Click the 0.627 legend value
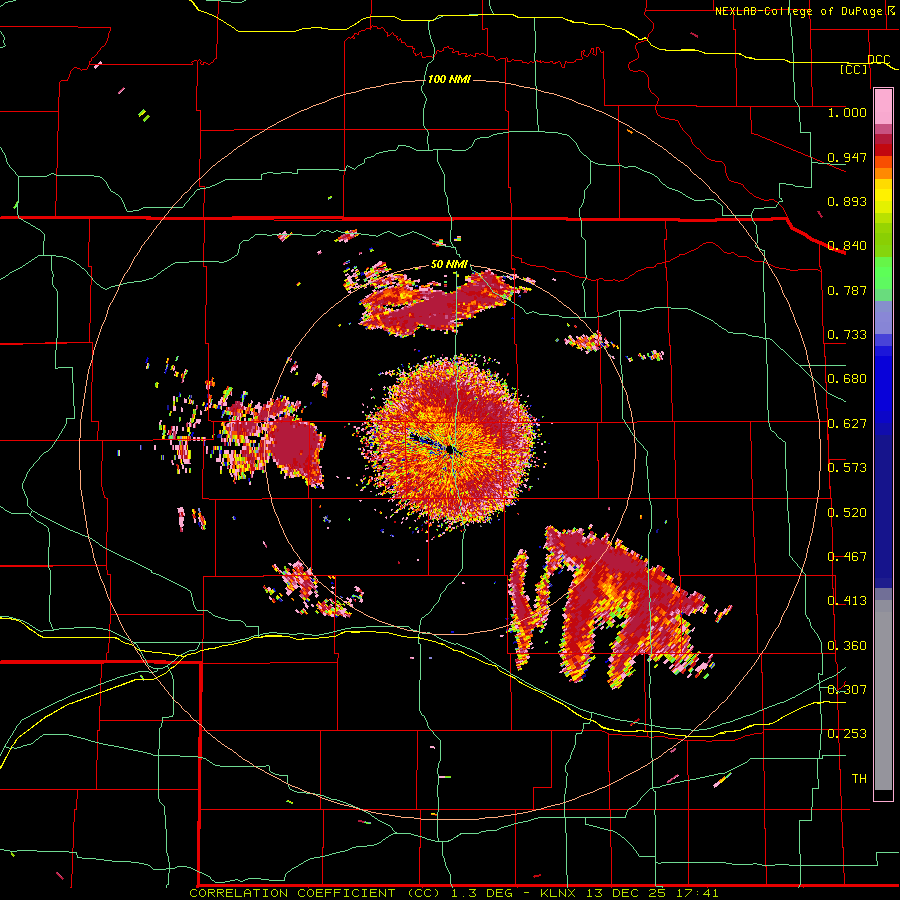900x900 pixels. coord(847,424)
